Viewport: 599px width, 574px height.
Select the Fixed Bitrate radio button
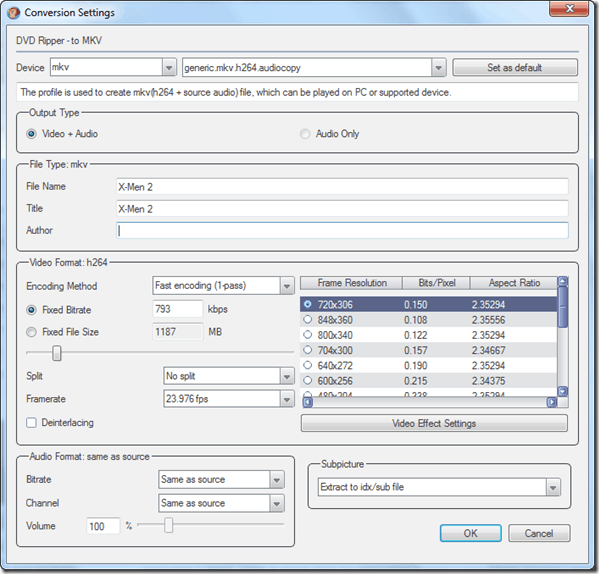31,310
